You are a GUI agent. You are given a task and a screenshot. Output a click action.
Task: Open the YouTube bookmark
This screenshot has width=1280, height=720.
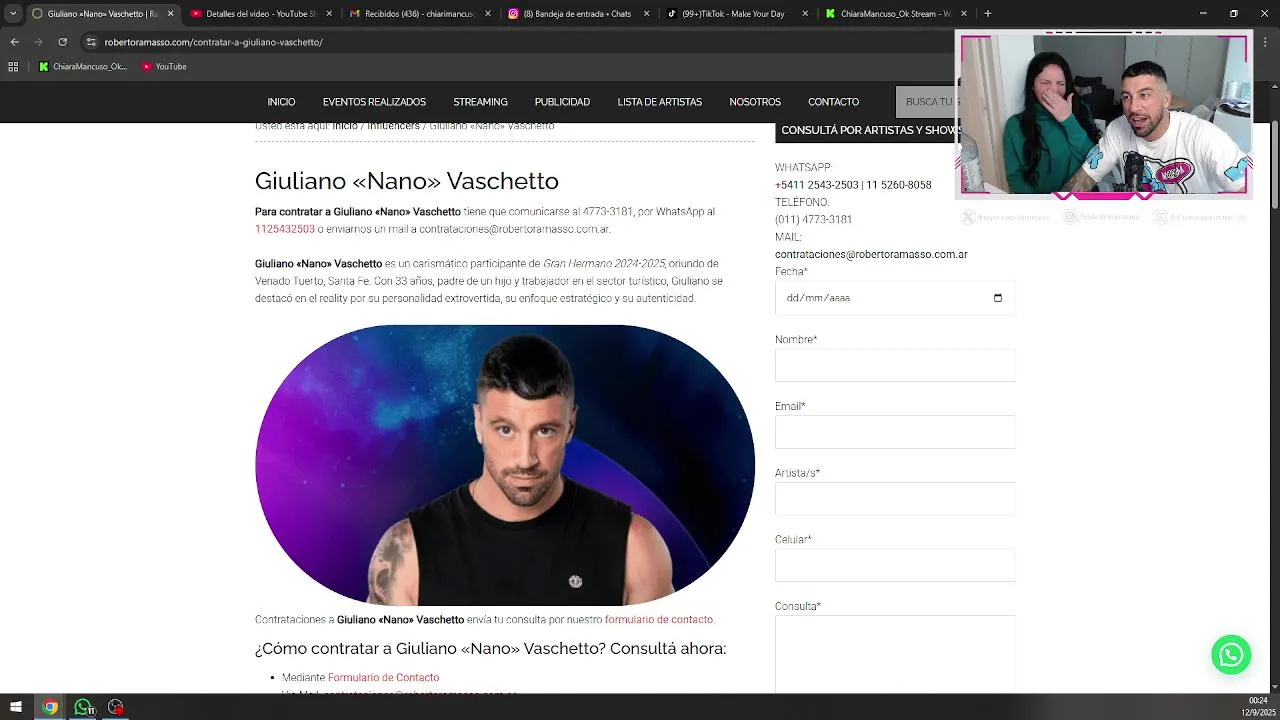pos(164,67)
